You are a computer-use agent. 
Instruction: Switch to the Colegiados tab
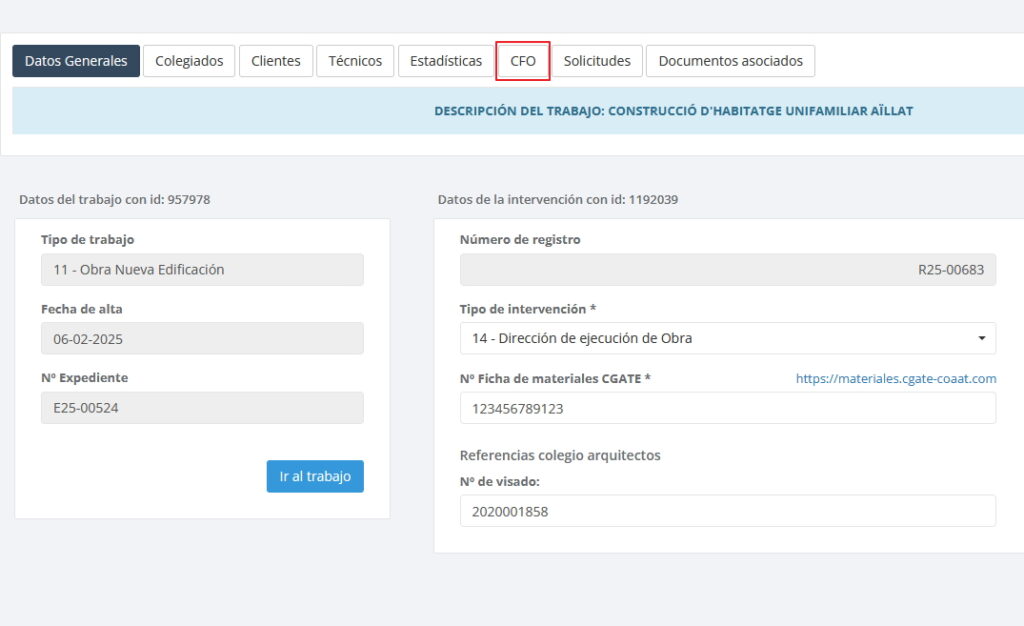pos(189,61)
